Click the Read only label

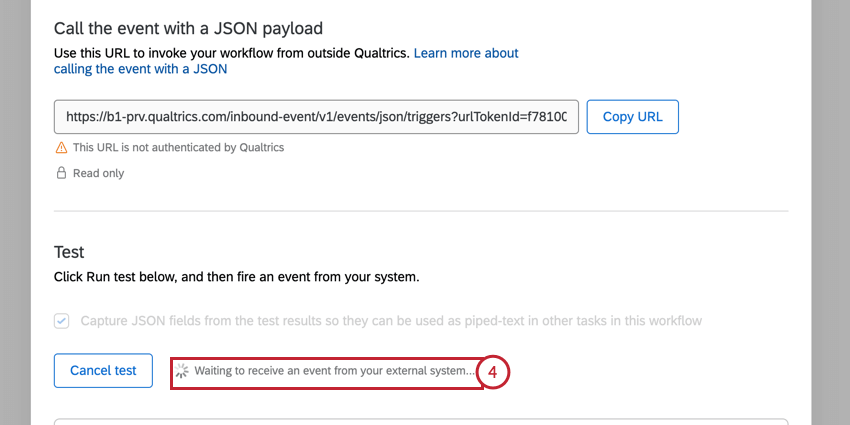[99, 173]
